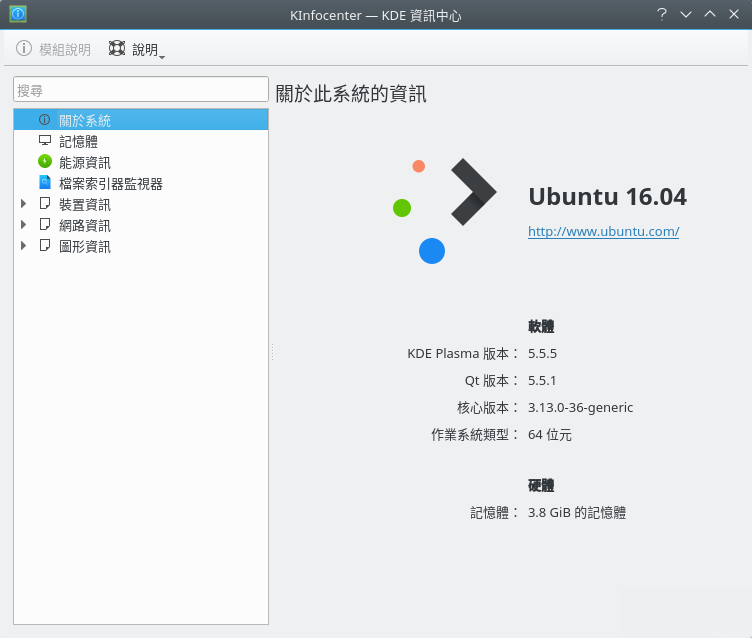752x638 pixels.
Task: Minimize the KInfocenter window
Action: pyautogui.click(x=686, y=14)
